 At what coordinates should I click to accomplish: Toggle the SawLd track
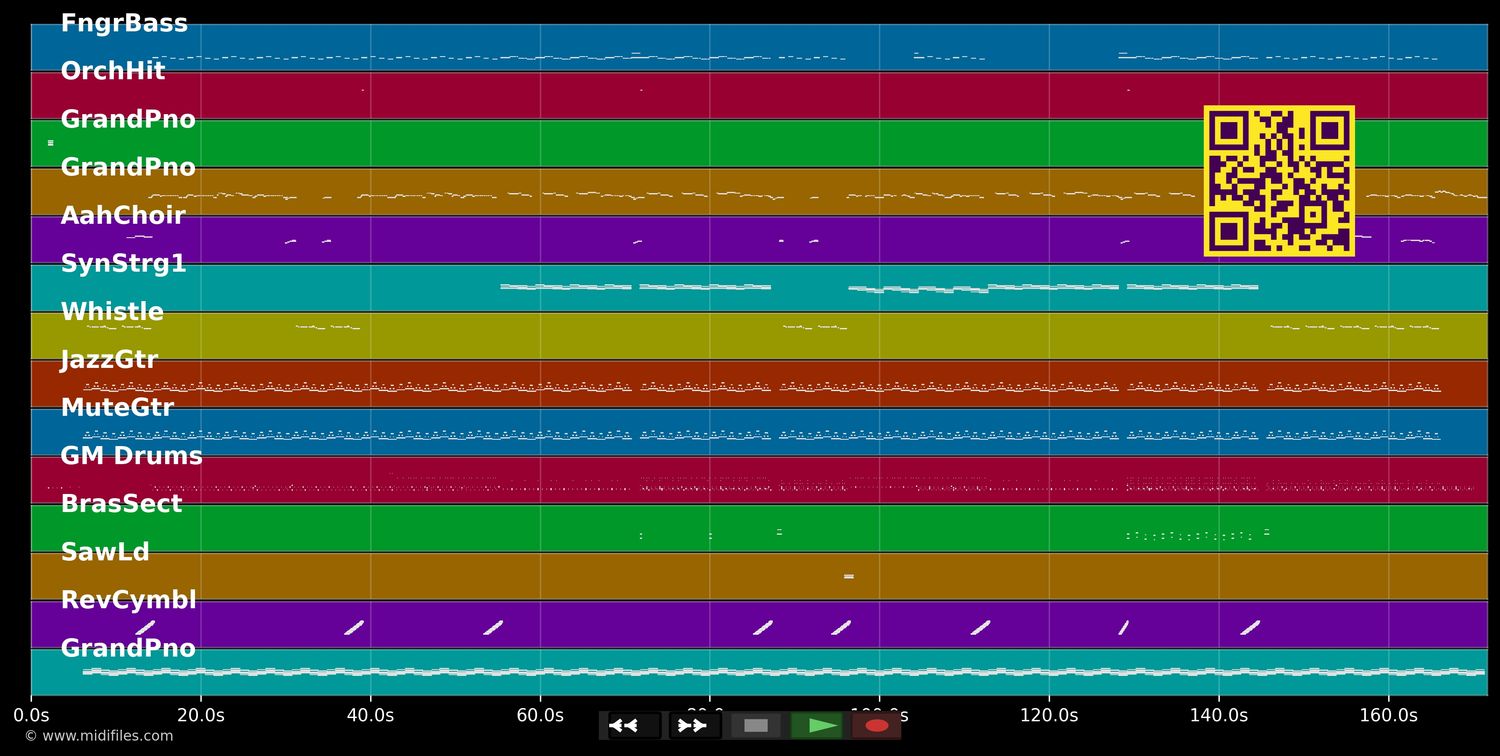coord(104,551)
